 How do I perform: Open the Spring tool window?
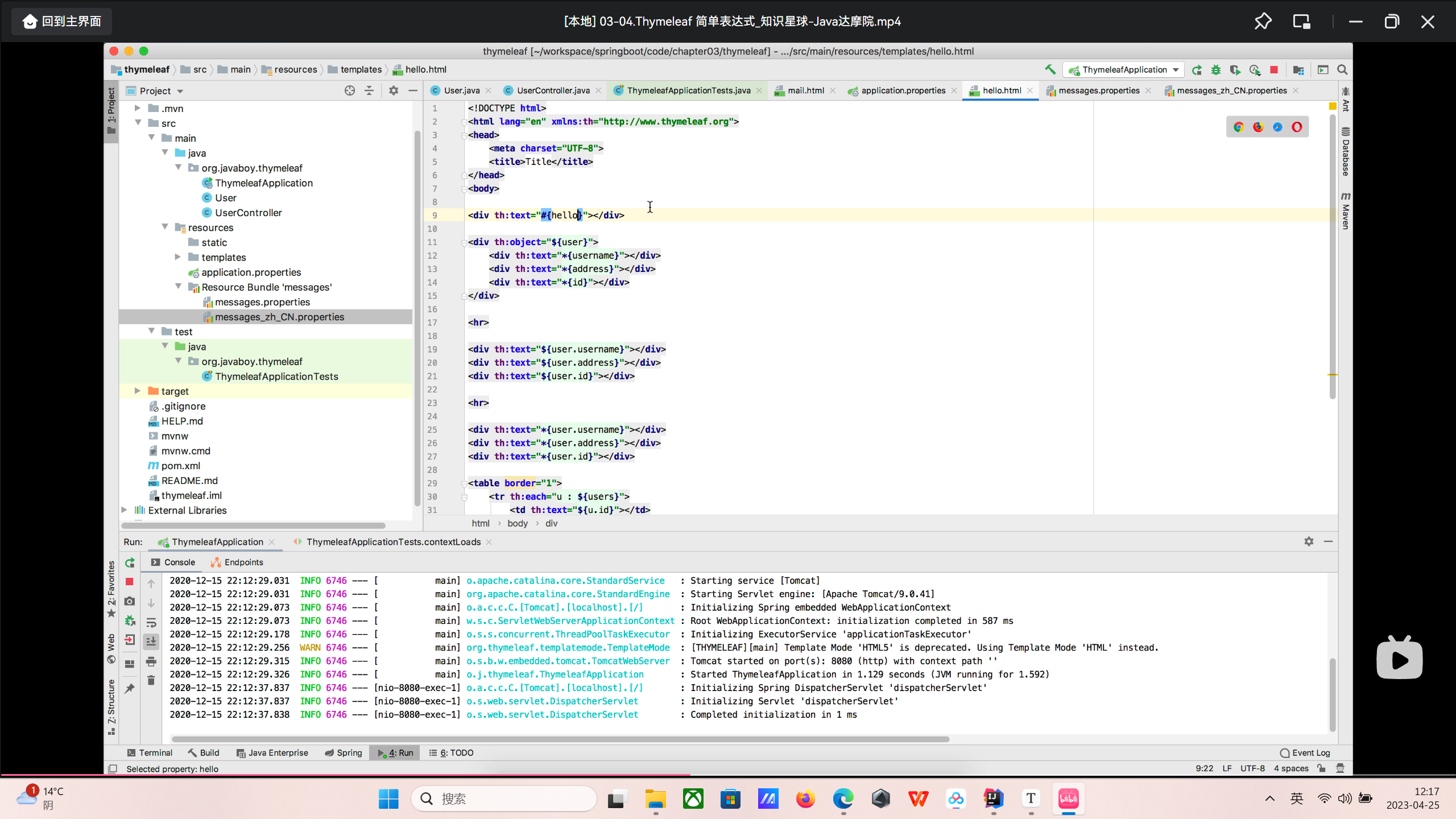point(344,752)
